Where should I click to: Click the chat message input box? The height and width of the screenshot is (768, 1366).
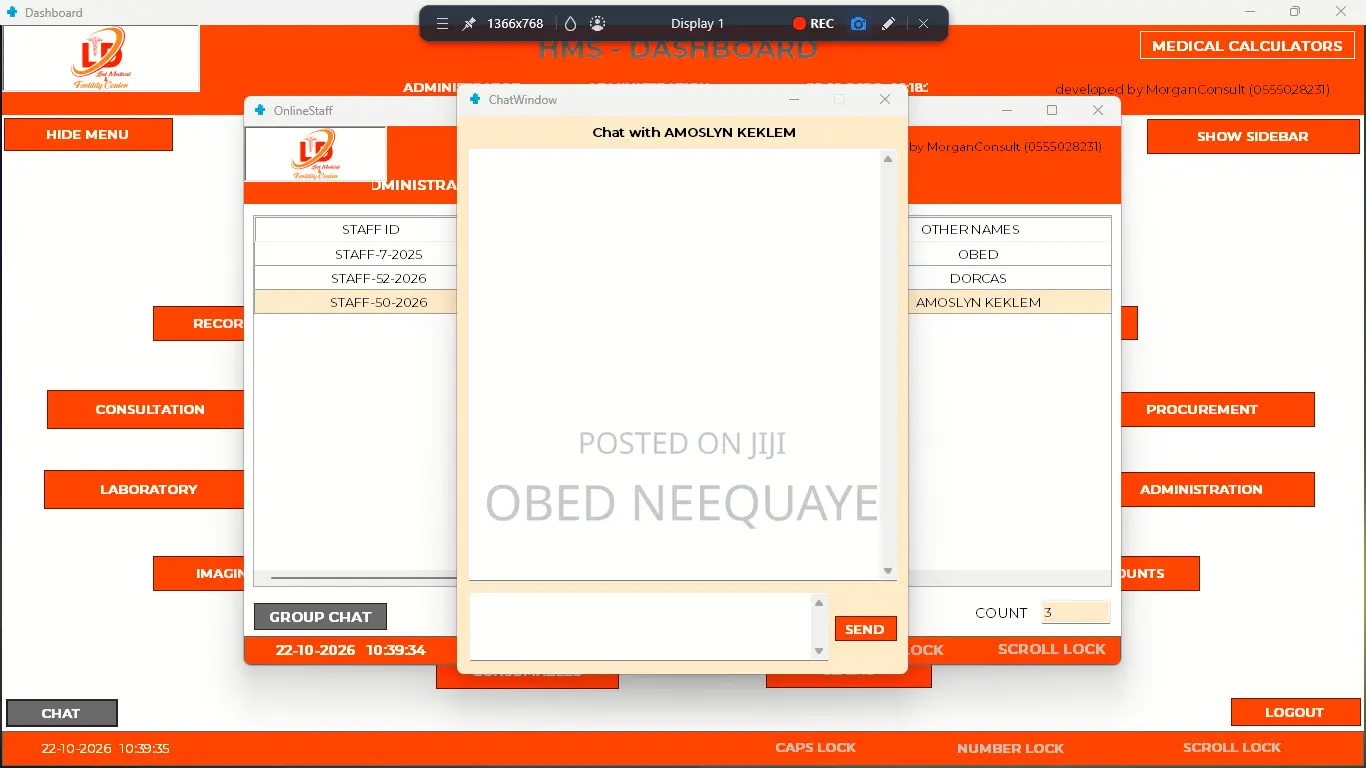point(641,627)
